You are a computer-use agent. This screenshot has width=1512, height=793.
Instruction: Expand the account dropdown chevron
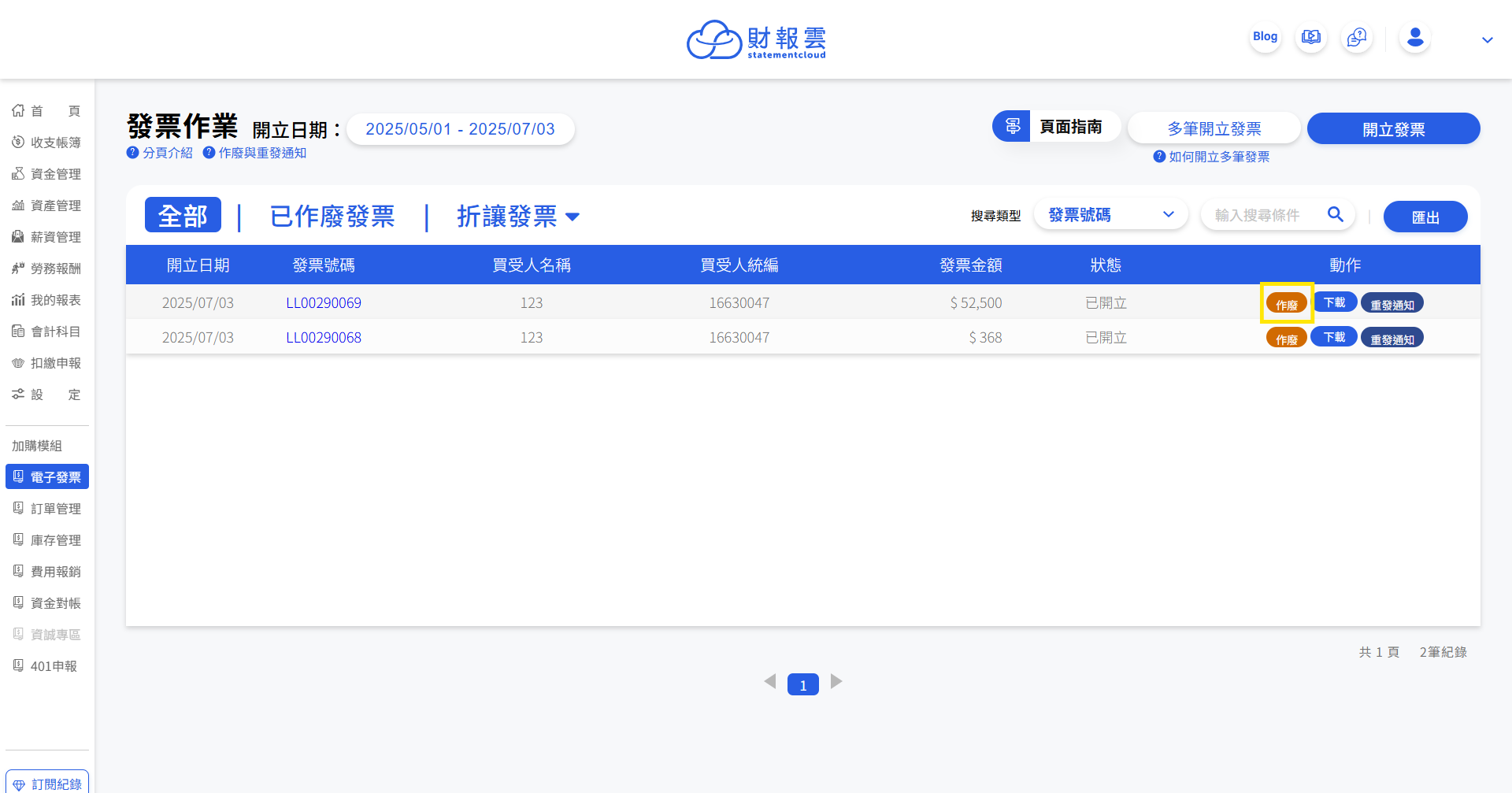(1488, 40)
